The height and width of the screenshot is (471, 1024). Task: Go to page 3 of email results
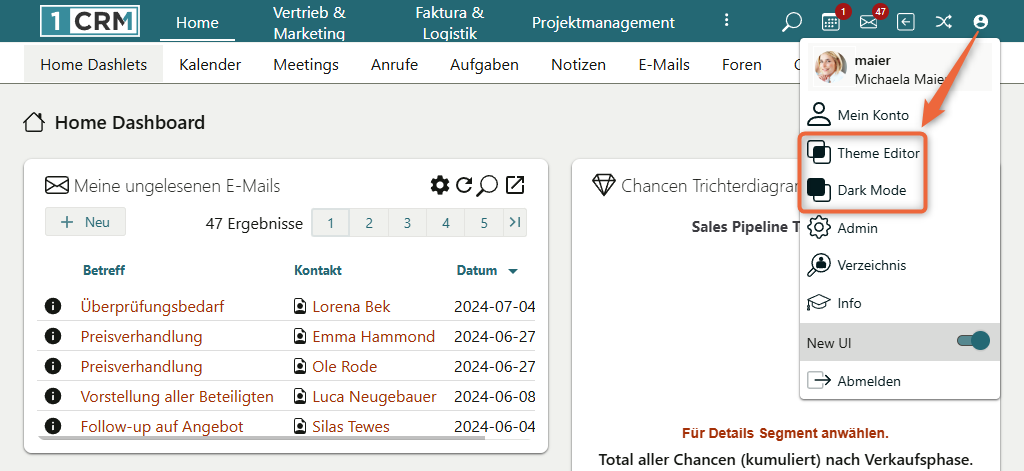(407, 223)
